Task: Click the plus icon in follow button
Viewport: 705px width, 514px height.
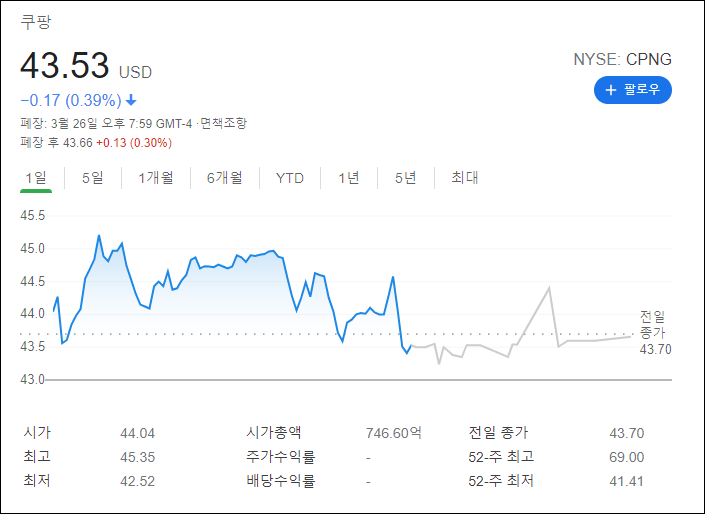Action: pyautogui.click(x=610, y=90)
